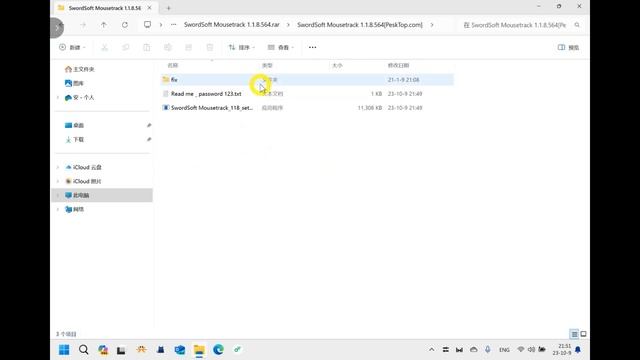Open 主文件夹 (Home) in the sidebar

tap(80, 69)
